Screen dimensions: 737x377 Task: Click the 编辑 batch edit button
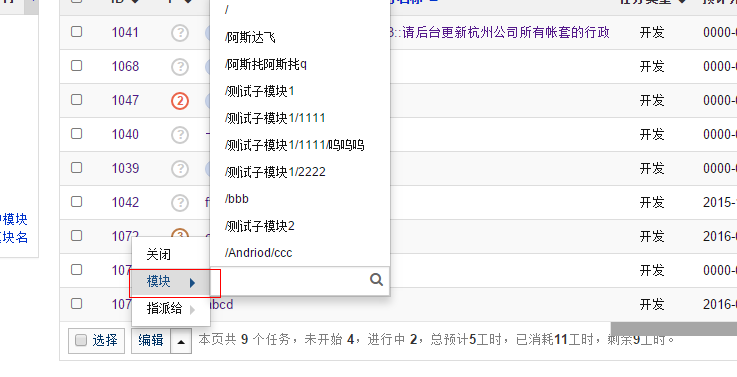click(151, 340)
